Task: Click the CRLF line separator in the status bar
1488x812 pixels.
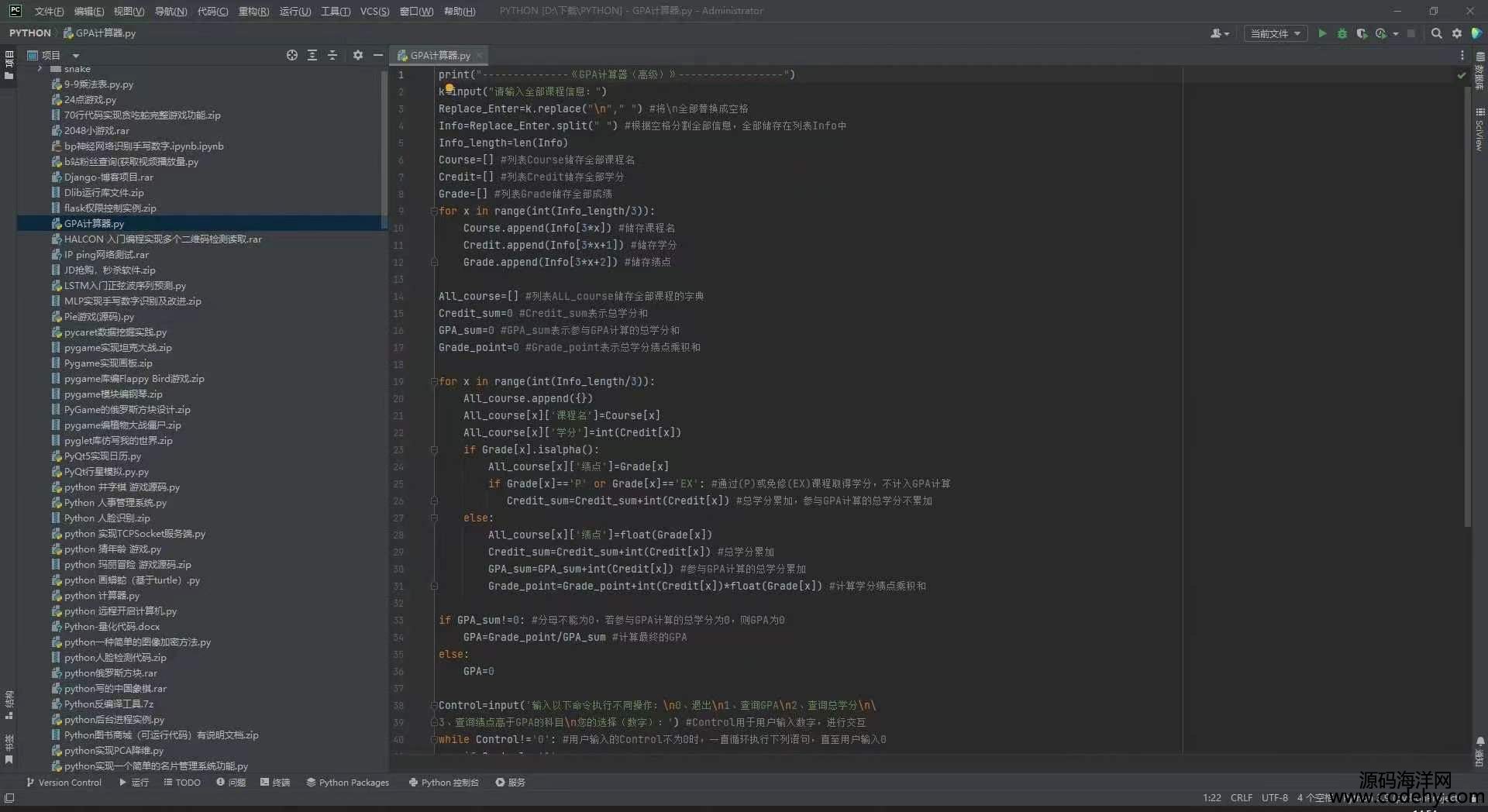Action: (x=1241, y=797)
